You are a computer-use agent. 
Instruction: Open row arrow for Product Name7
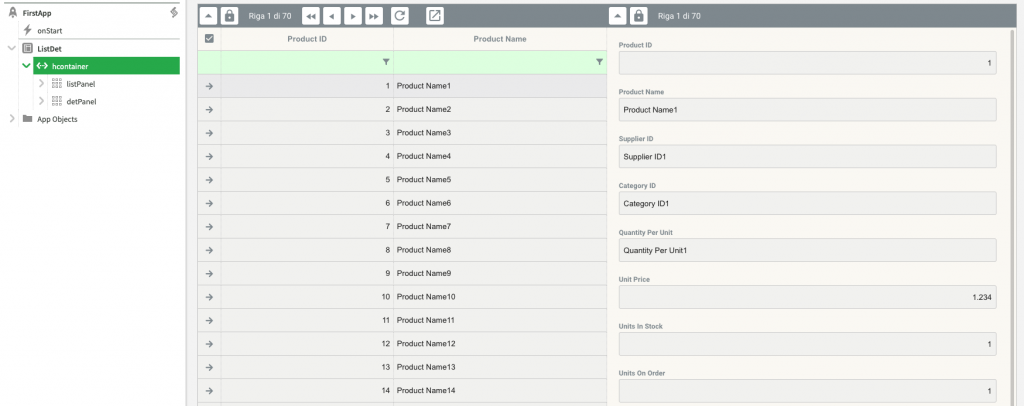click(209, 226)
